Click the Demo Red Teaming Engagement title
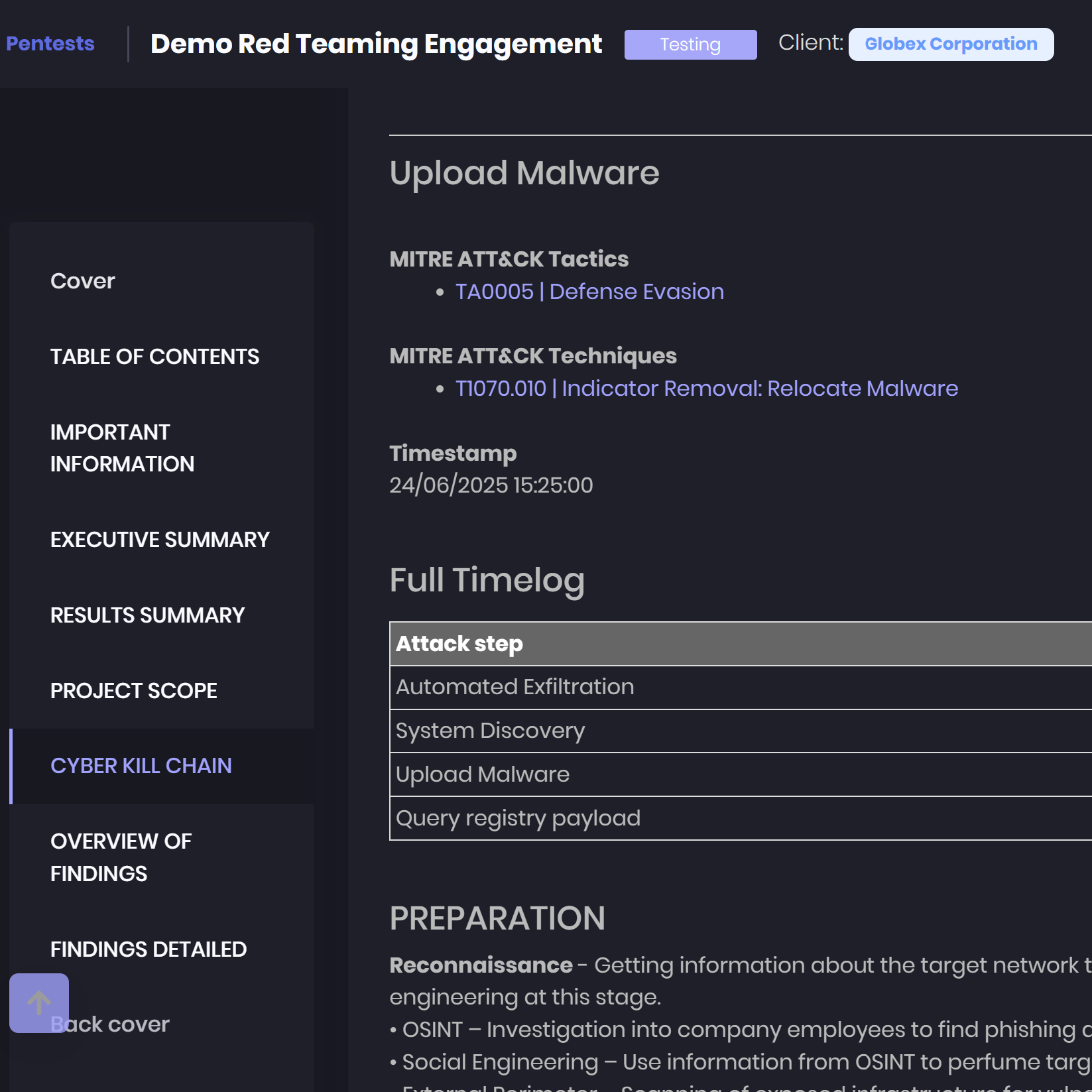Screen dimensions: 1092x1092 [x=376, y=44]
